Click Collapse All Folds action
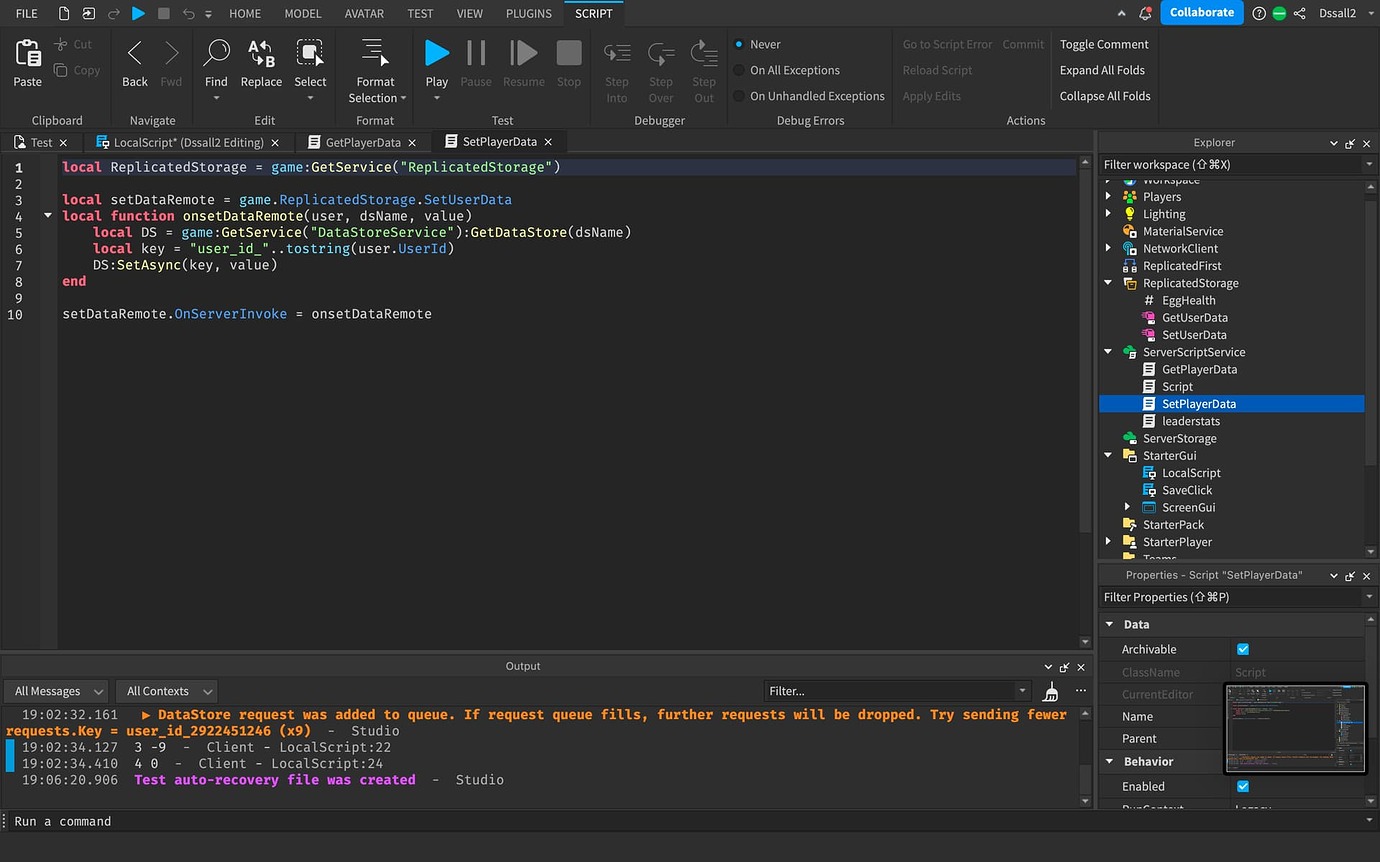1380x862 pixels. (x=1105, y=96)
